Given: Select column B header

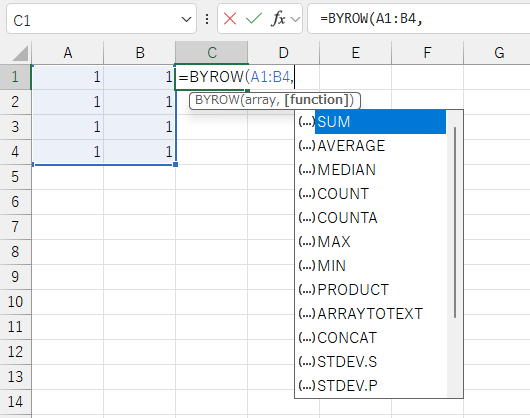Looking at the screenshot, I should [x=140, y=53].
